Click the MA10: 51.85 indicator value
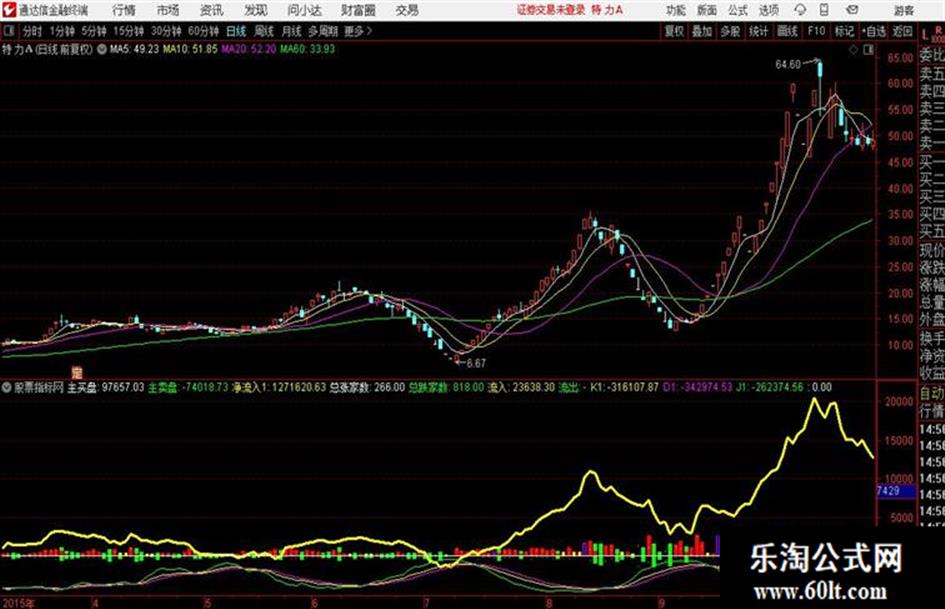 190,49
